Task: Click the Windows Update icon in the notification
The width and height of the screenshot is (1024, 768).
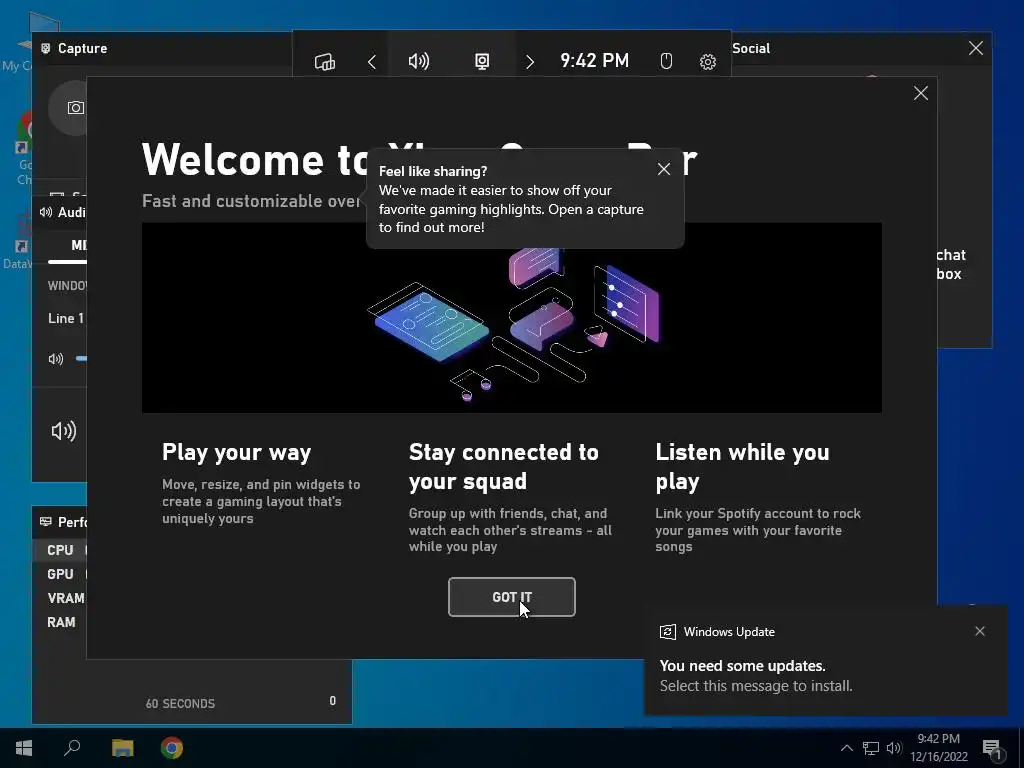Action: click(667, 632)
